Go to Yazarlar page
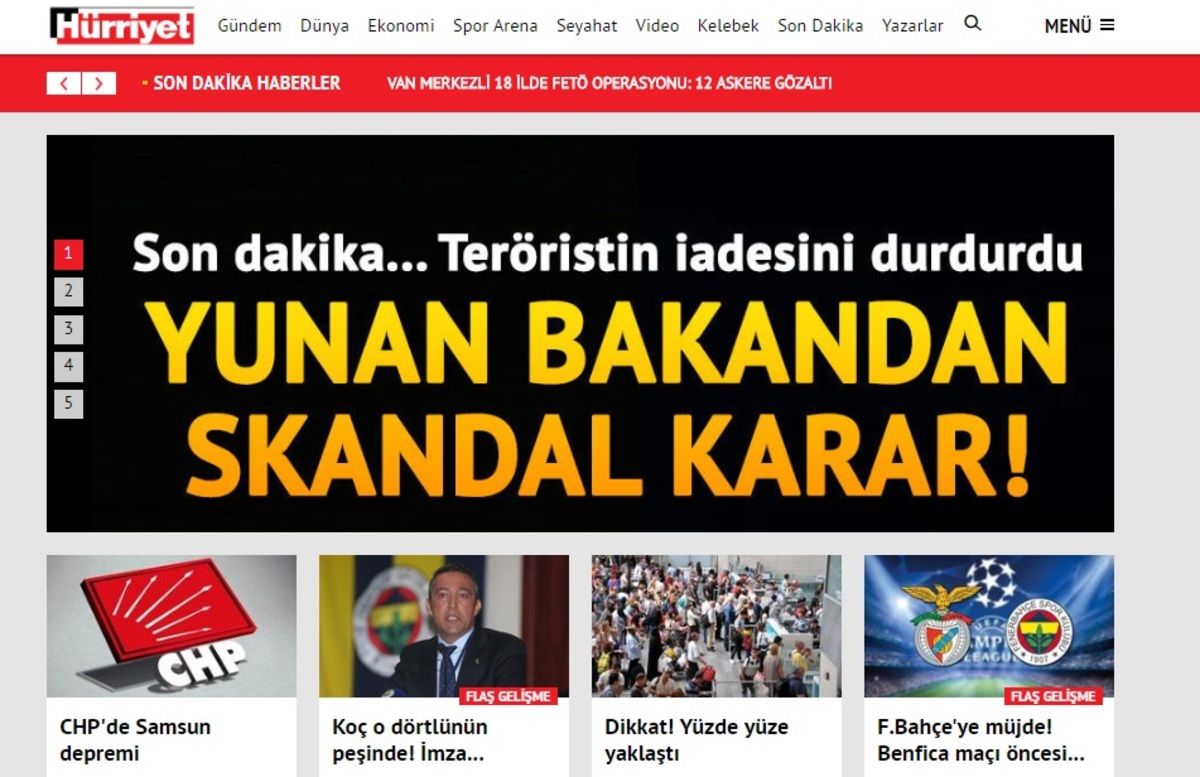The height and width of the screenshot is (777, 1200). (x=912, y=26)
